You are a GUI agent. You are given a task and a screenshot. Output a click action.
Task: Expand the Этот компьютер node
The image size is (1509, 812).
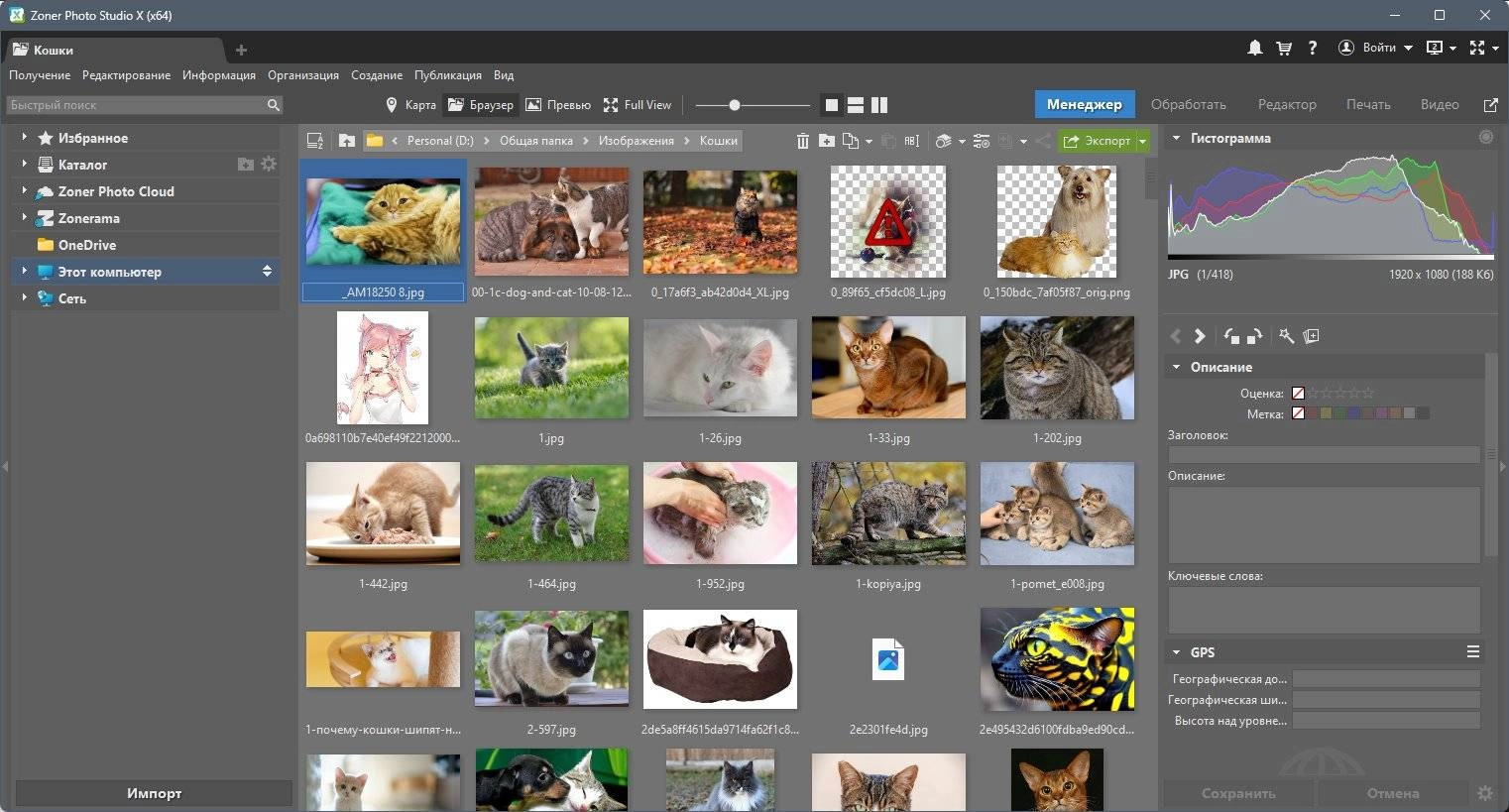click(24, 271)
